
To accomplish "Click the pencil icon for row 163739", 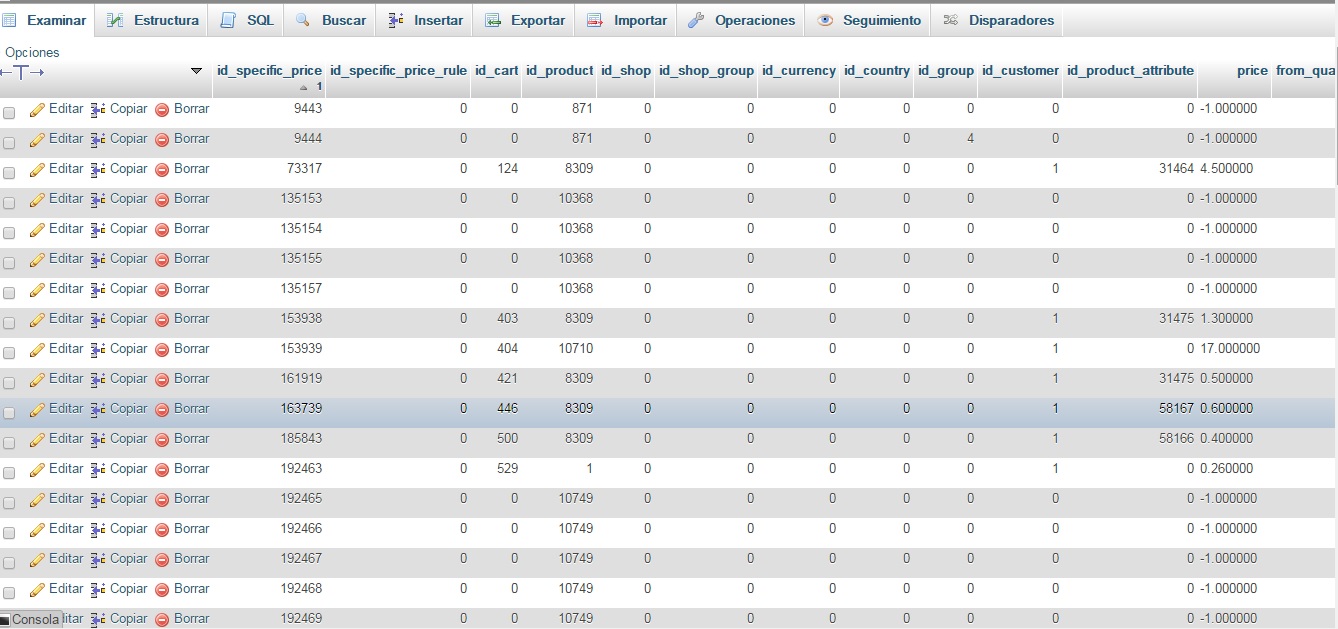I will pyautogui.click(x=38, y=409).
